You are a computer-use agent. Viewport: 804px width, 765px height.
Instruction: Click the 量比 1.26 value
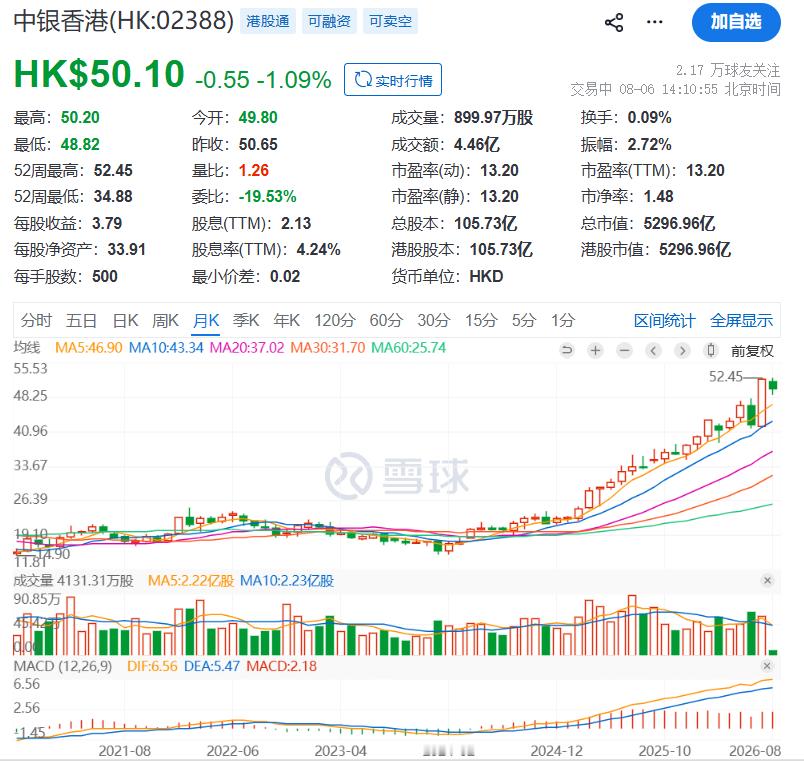click(x=254, y=170)
